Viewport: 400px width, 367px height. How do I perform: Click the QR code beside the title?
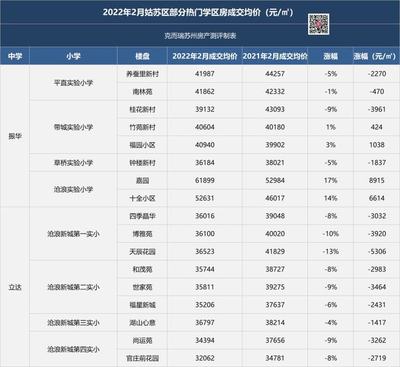click(318, 24)
